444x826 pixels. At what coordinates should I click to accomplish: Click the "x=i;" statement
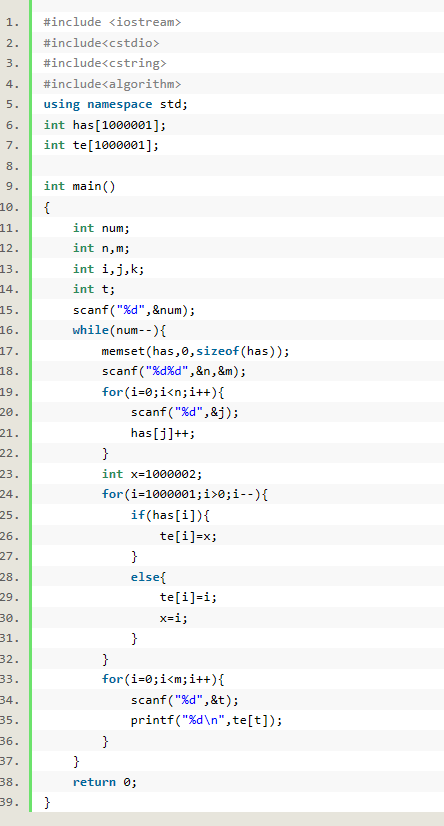(x=174, y=618)
